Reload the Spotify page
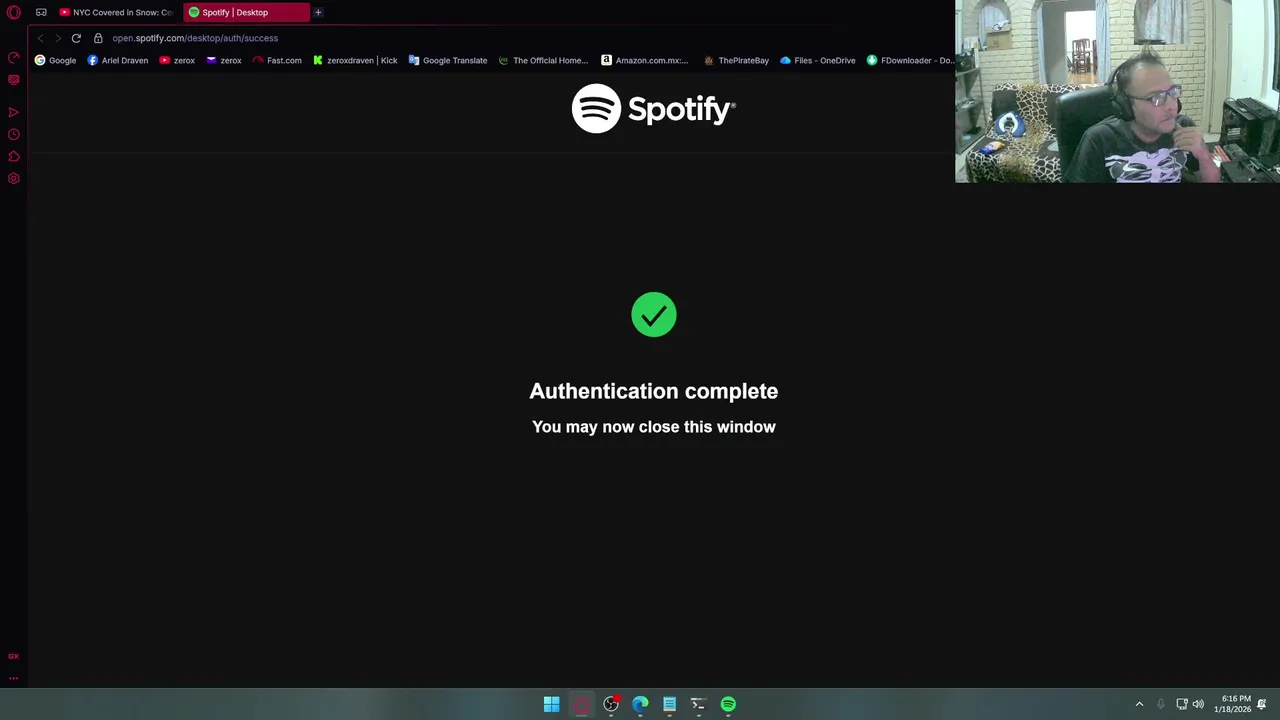The height and width of the screenshot is (720, 1280). tap(76, 38)
